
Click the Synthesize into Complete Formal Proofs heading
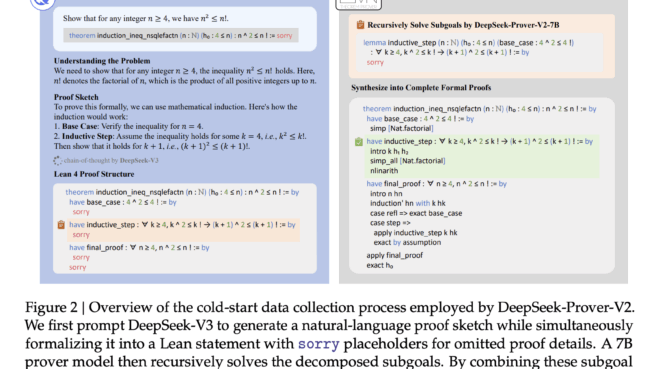point(421,88)
